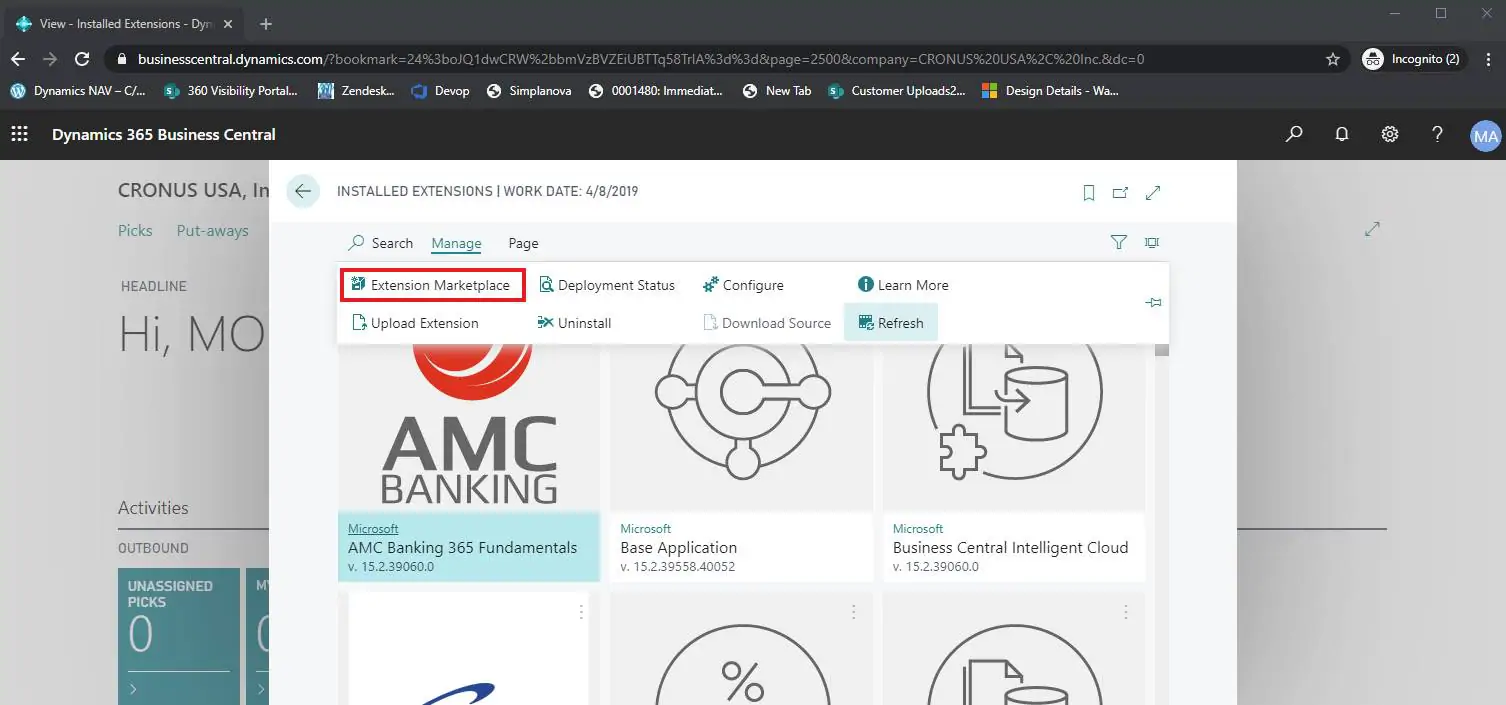Screen dimensions: 1506x705
Task: Click the address bar URL
Action: (x=640, y=59)
